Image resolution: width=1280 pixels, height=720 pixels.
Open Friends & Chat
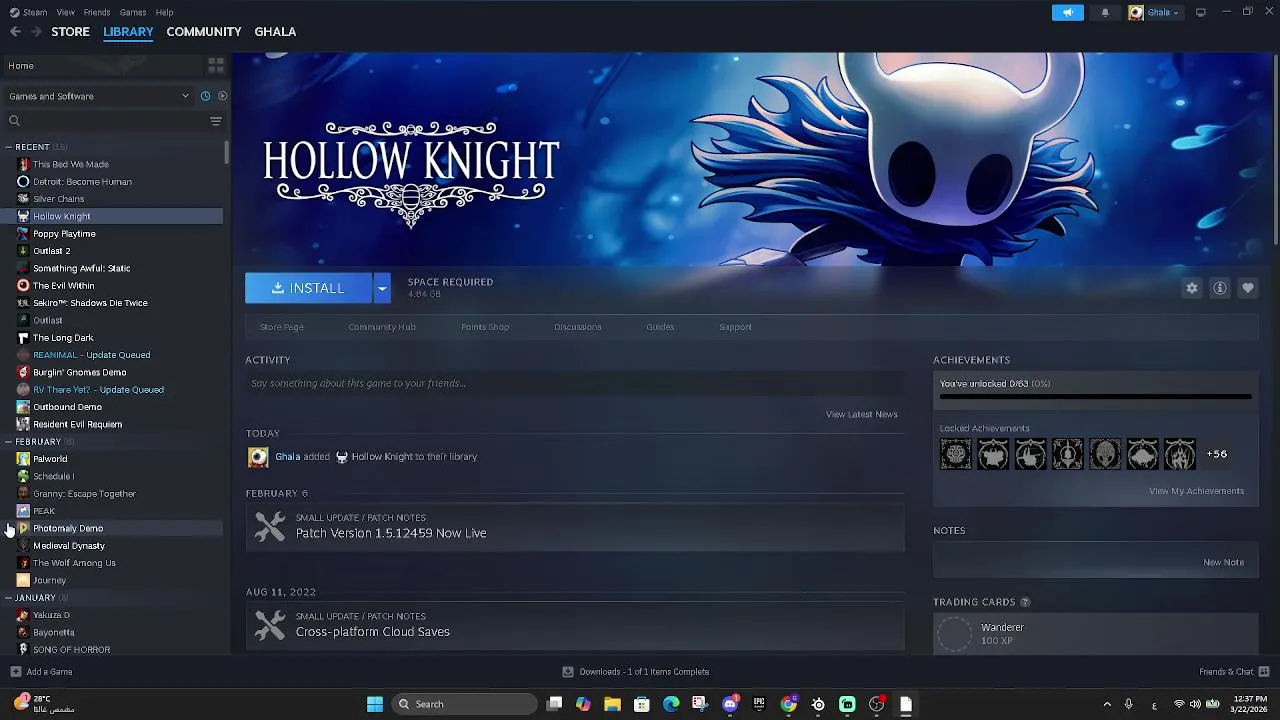[1233, 672]
